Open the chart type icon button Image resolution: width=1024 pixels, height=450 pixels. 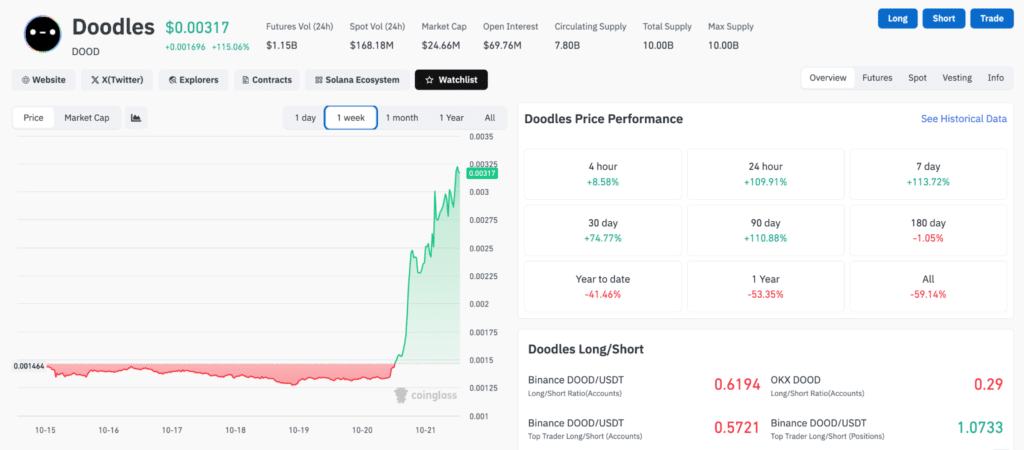[136, 118]
